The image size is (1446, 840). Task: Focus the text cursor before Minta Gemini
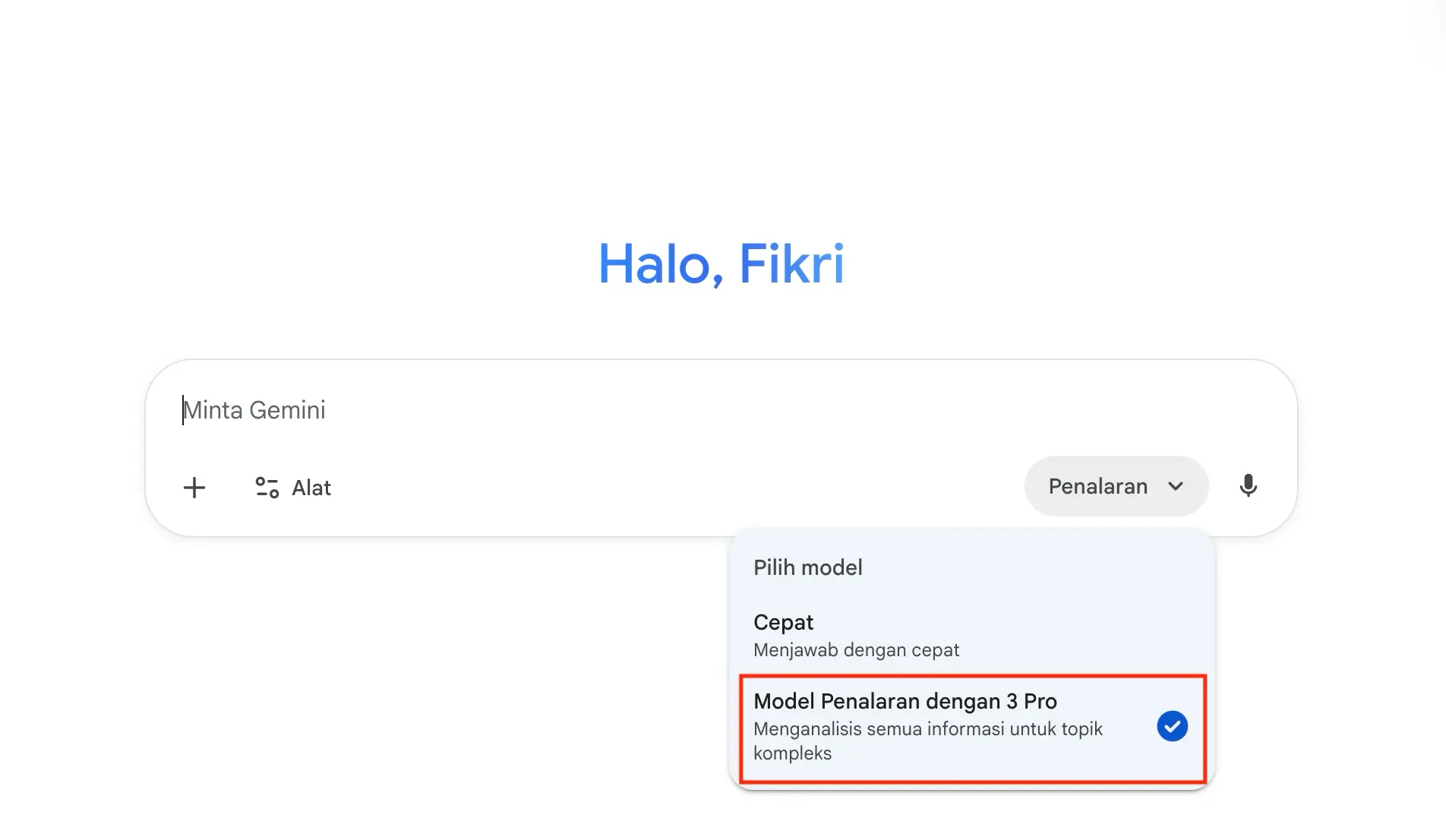click(184, 410)
